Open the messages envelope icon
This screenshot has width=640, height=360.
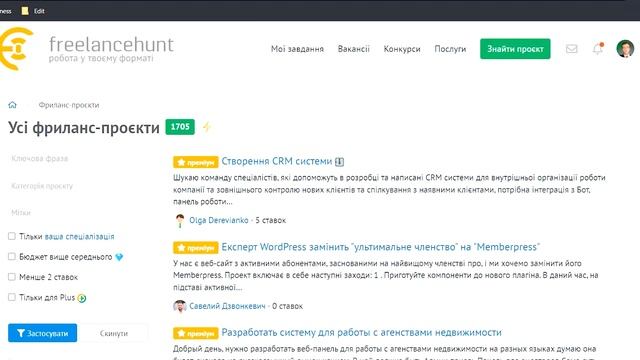pos(571,49)
